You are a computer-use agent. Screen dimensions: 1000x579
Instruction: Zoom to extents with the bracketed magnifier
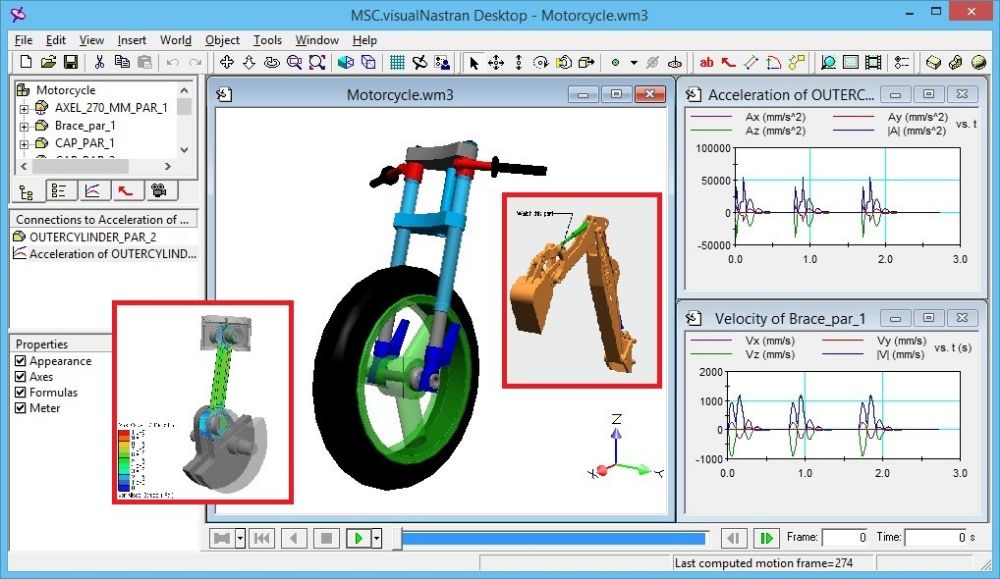point(317,62)
